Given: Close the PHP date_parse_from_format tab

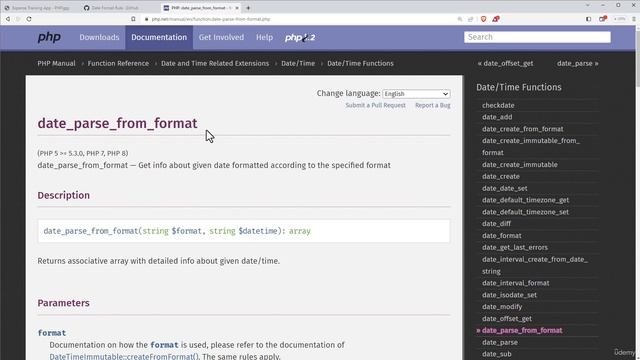Looking at the screenshot, I should pyautogui.click(x=237, y=8).
